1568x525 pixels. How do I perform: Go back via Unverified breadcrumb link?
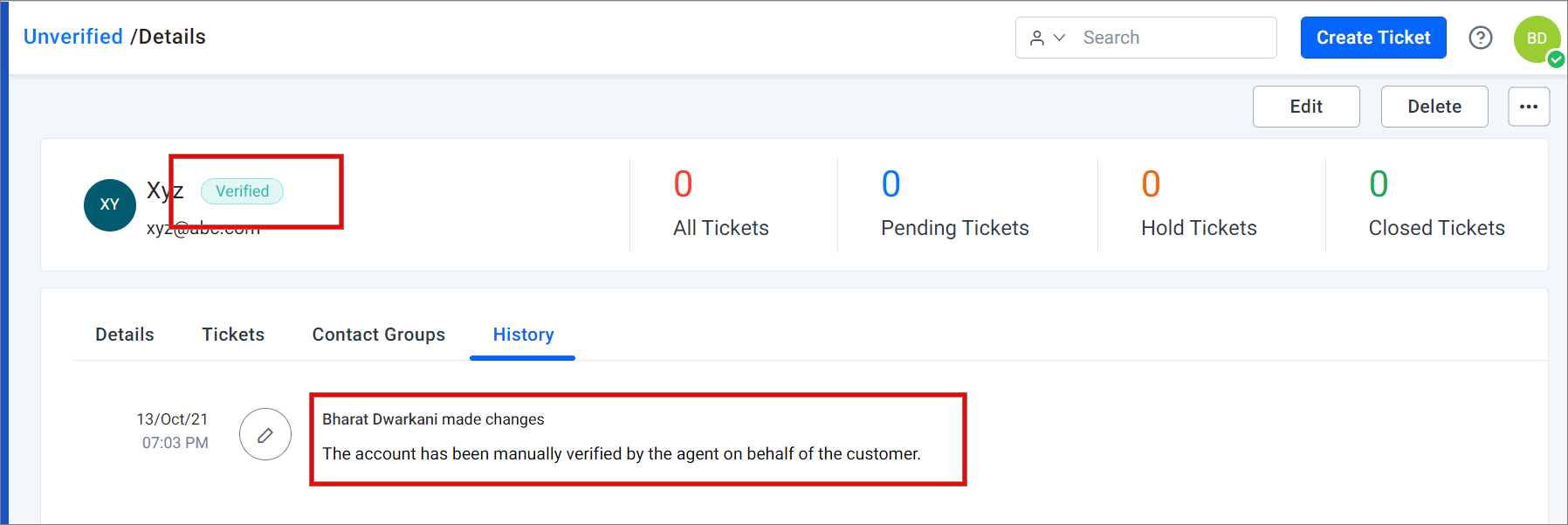tap(73, 37)
